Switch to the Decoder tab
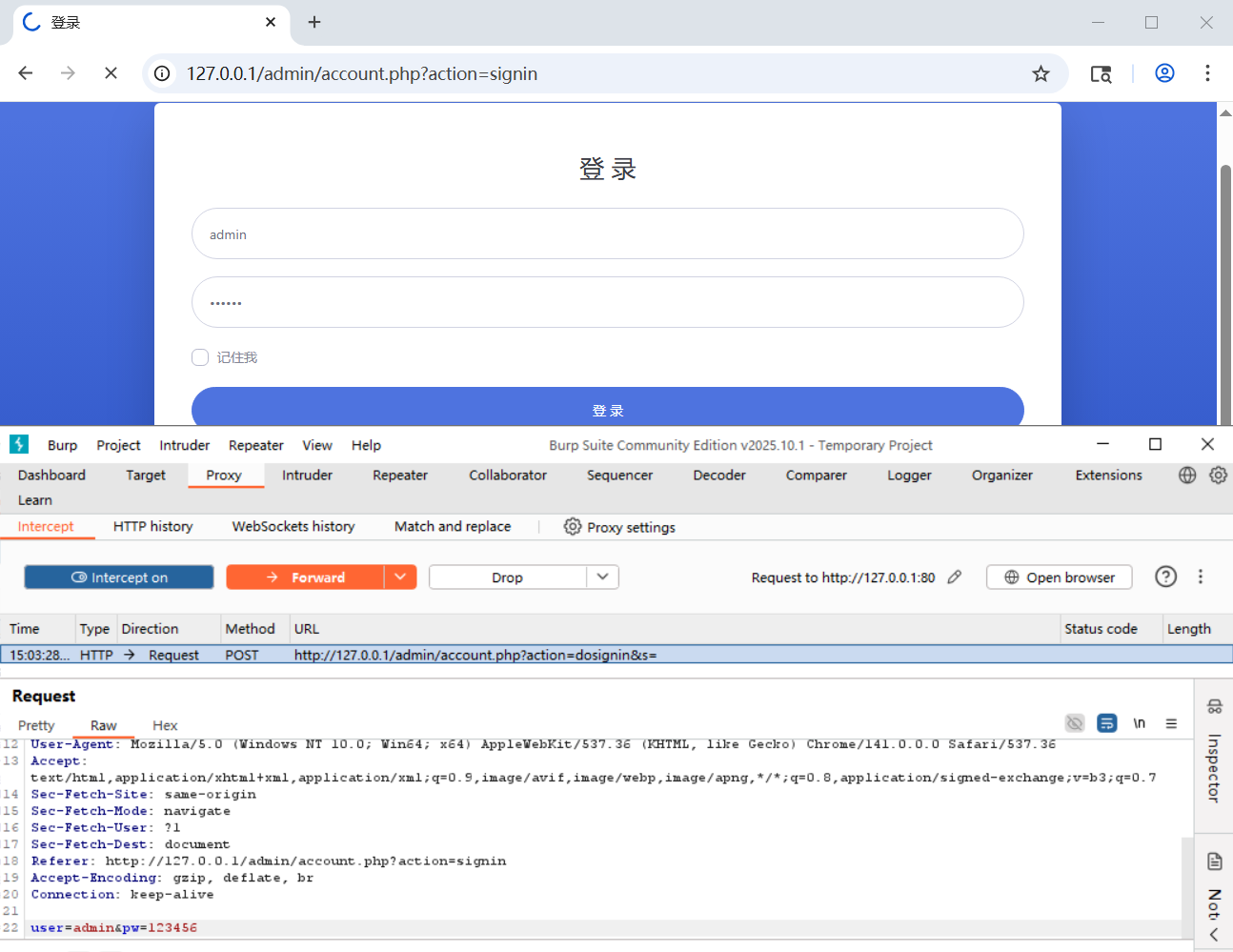 719,475
